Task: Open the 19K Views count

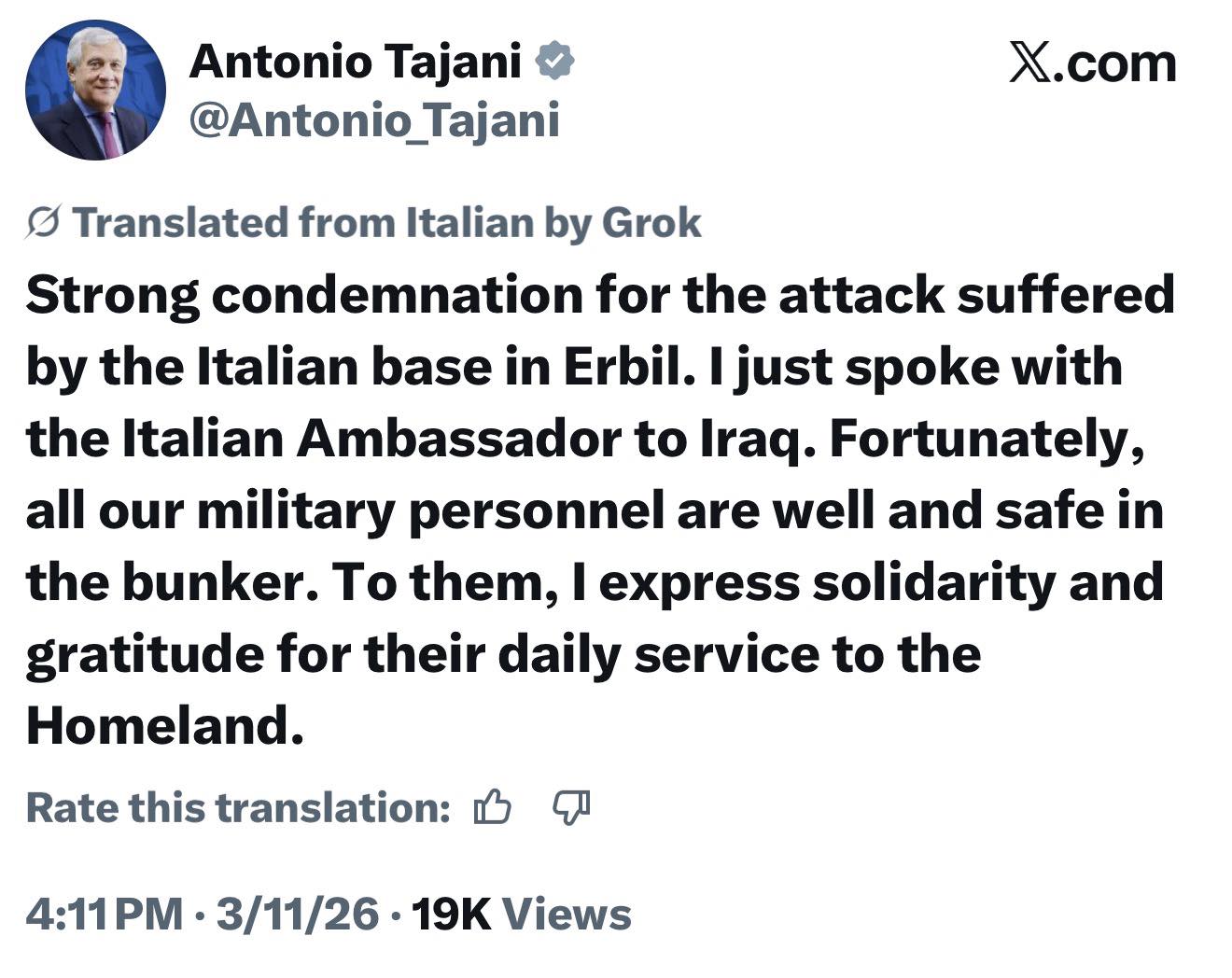Action: point(521,914)
